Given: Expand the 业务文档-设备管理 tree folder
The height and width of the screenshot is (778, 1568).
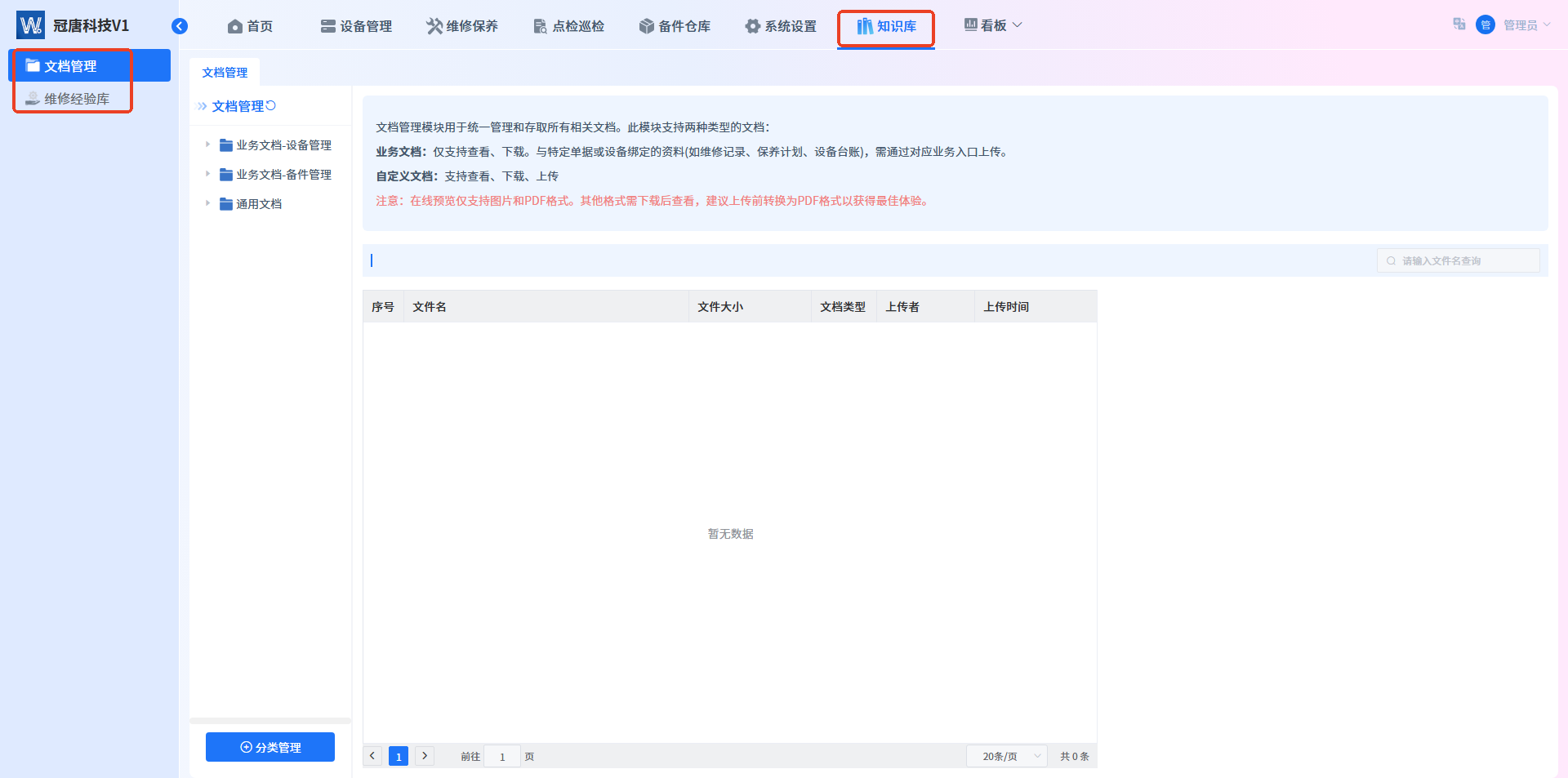Looking at the screenshot, I should pos(207,144).
